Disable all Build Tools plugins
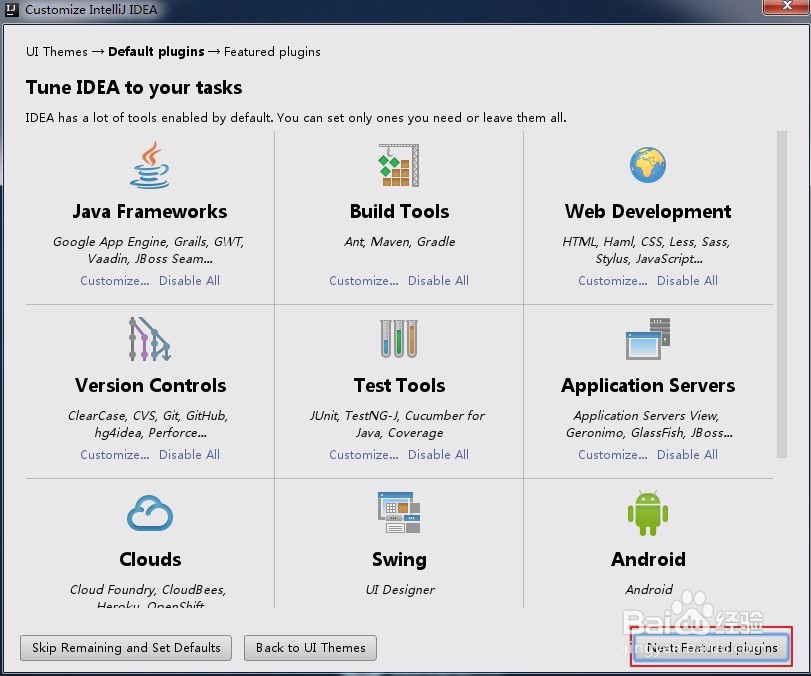Image resolution: width=811 pixels, height=676 pixels. (x=438, y=280)
